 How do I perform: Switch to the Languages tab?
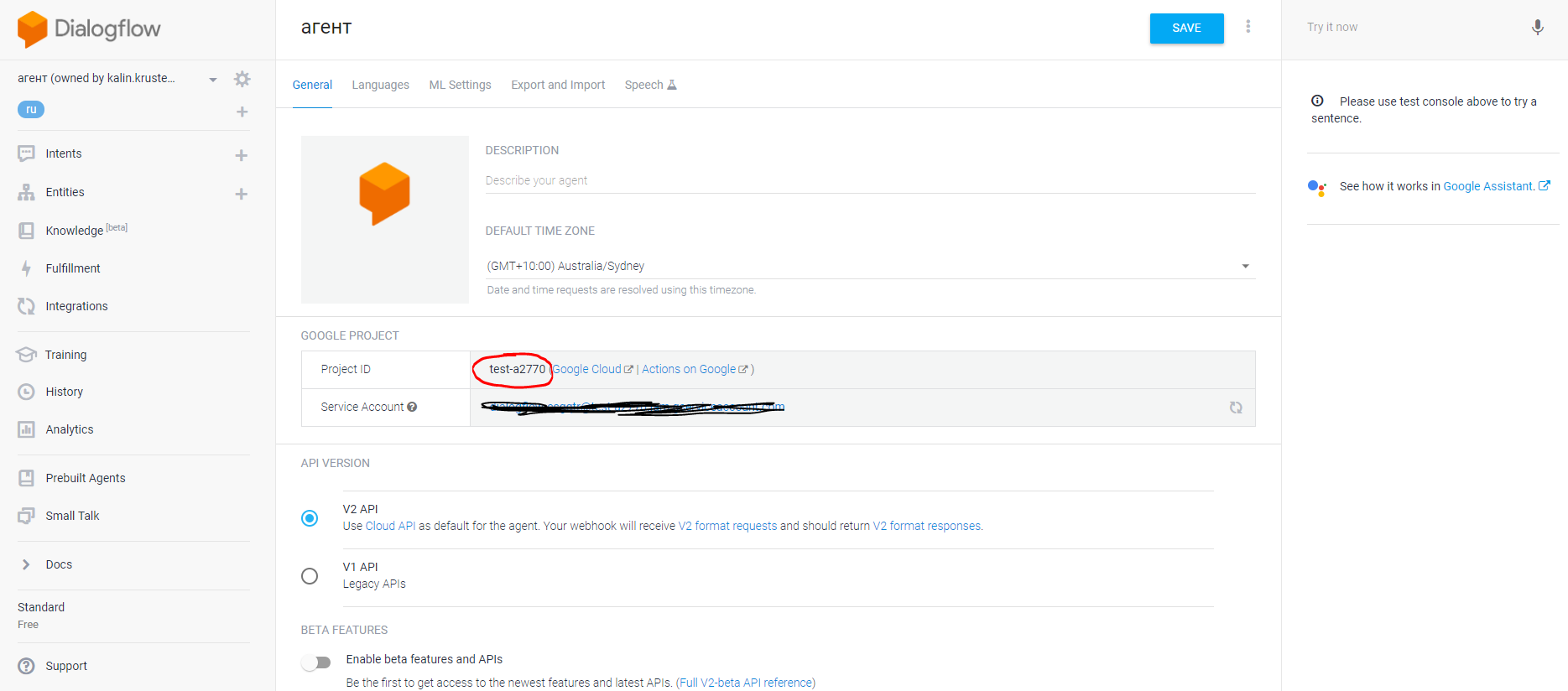[x=380, y=85]
